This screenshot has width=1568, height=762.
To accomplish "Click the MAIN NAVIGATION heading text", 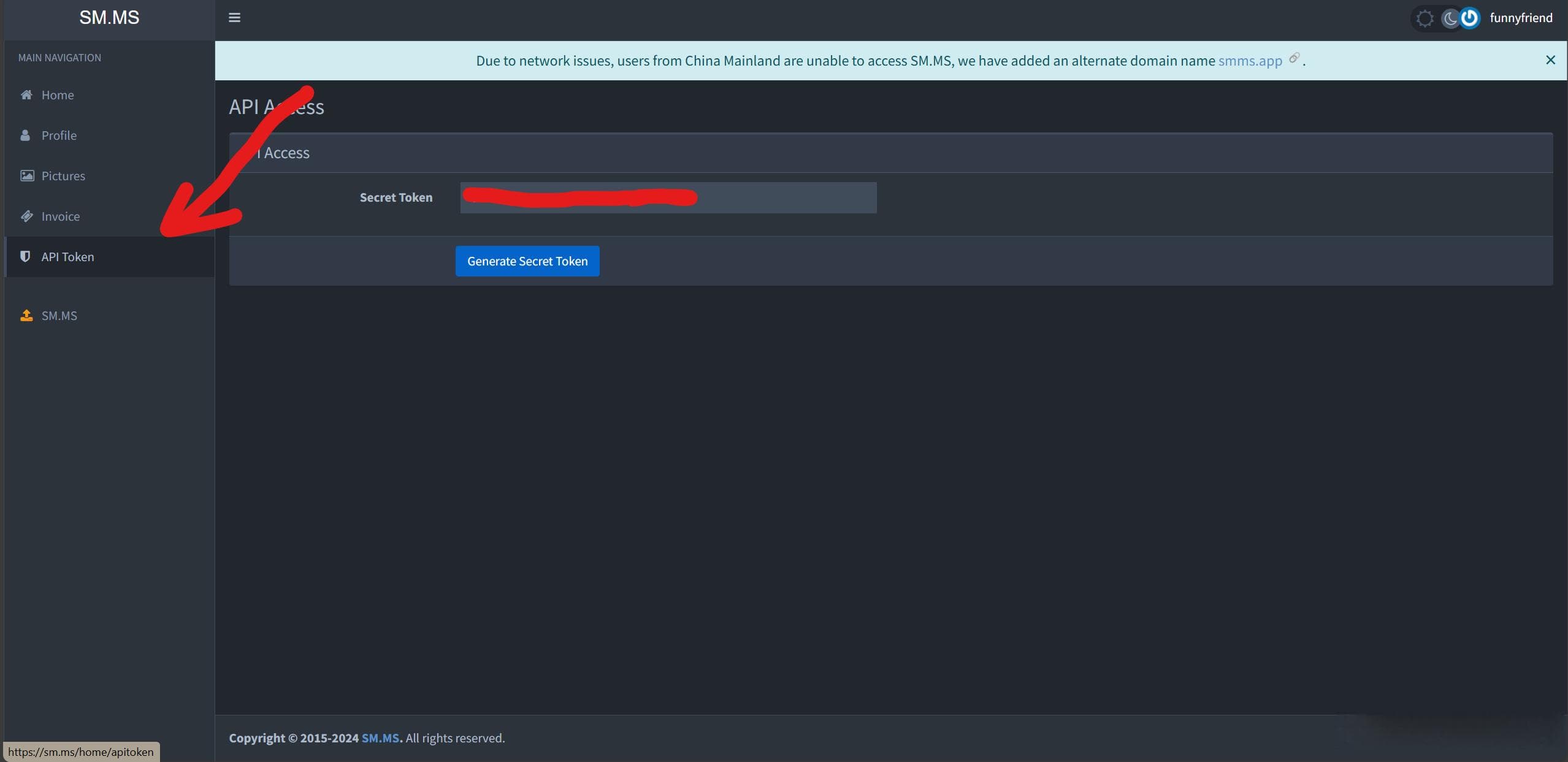I will [59, 58].
